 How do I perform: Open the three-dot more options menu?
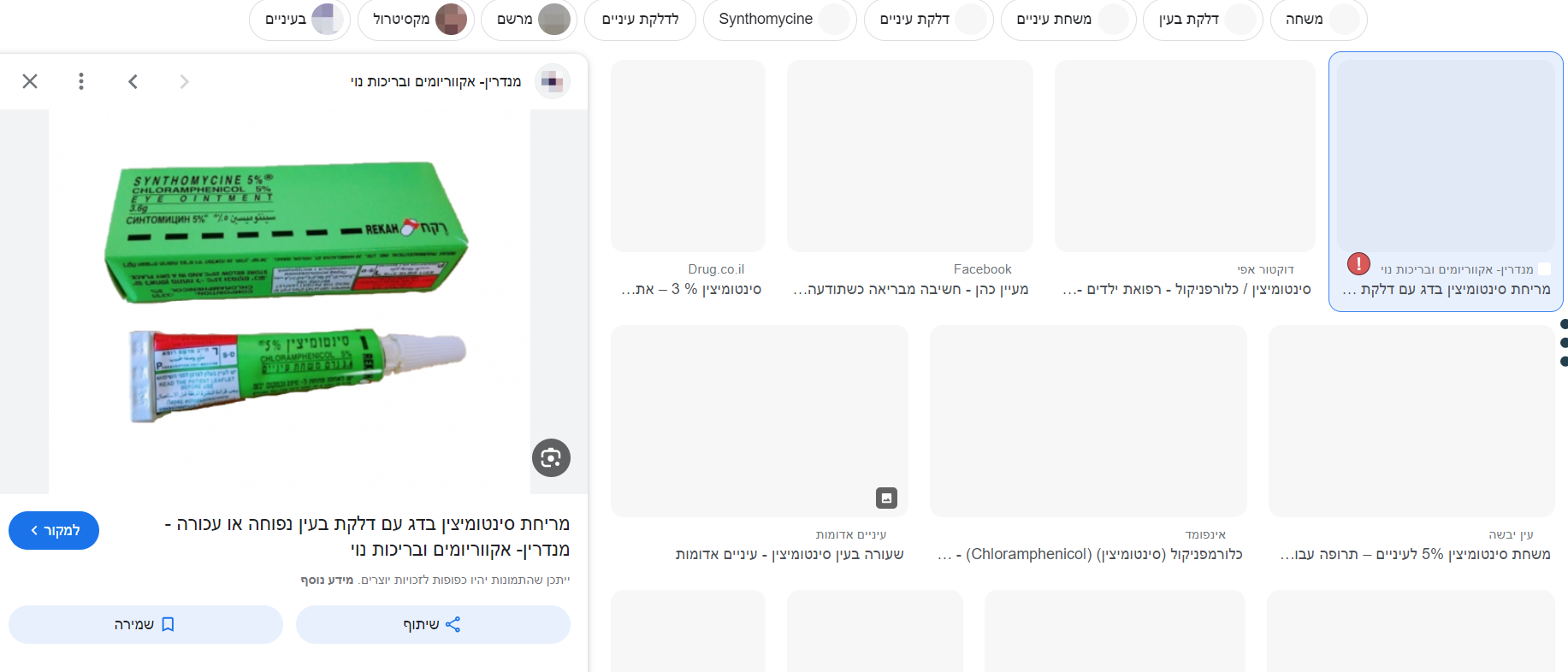coord(81,81)
